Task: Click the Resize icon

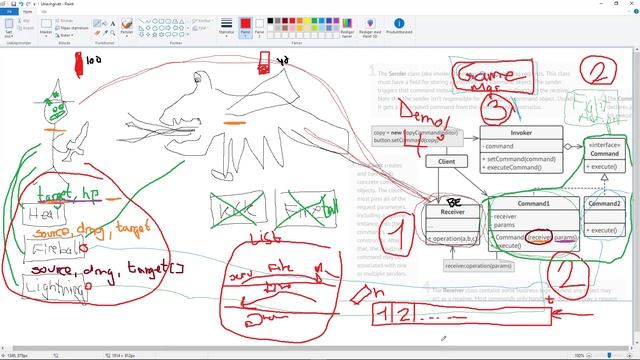Action: [58, 28]
